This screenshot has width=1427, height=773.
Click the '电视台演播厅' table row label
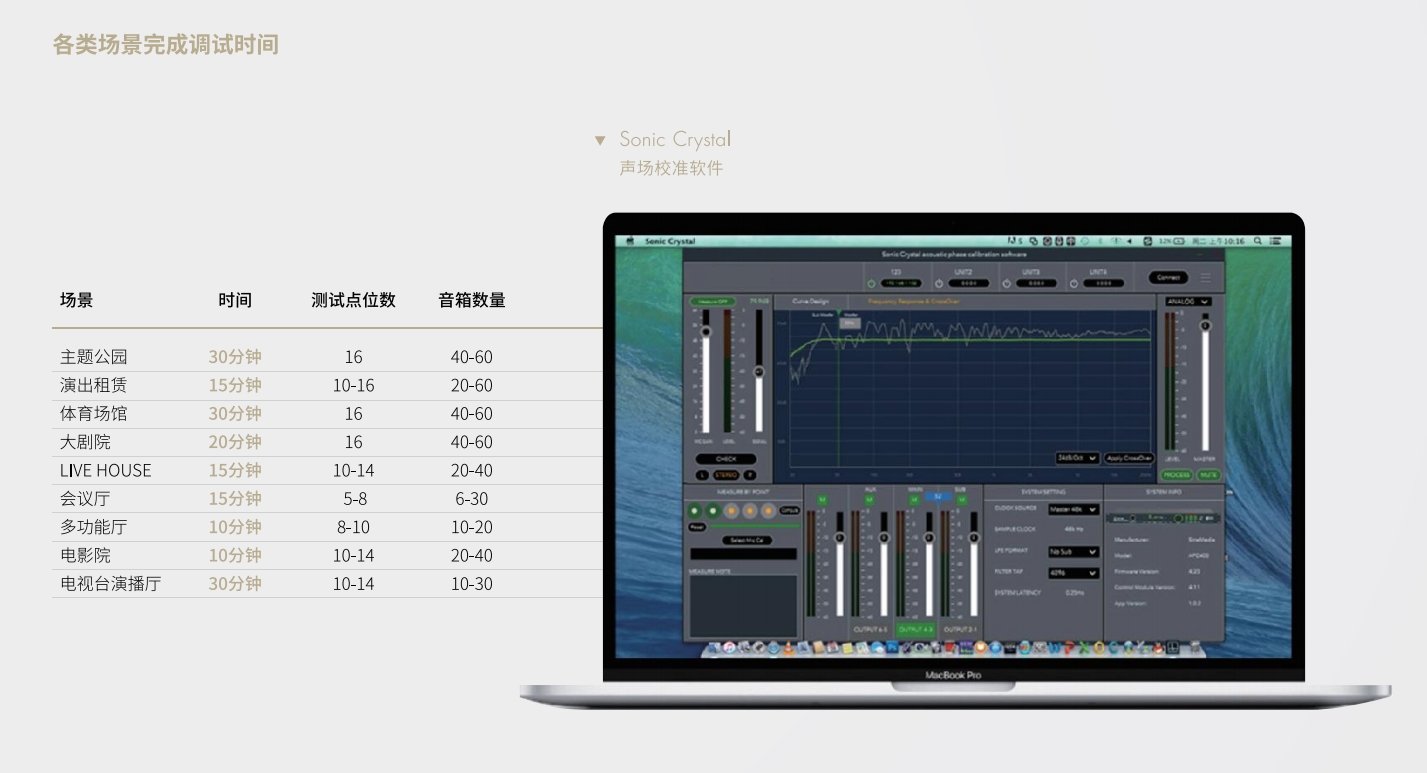[x=111, y=584]
